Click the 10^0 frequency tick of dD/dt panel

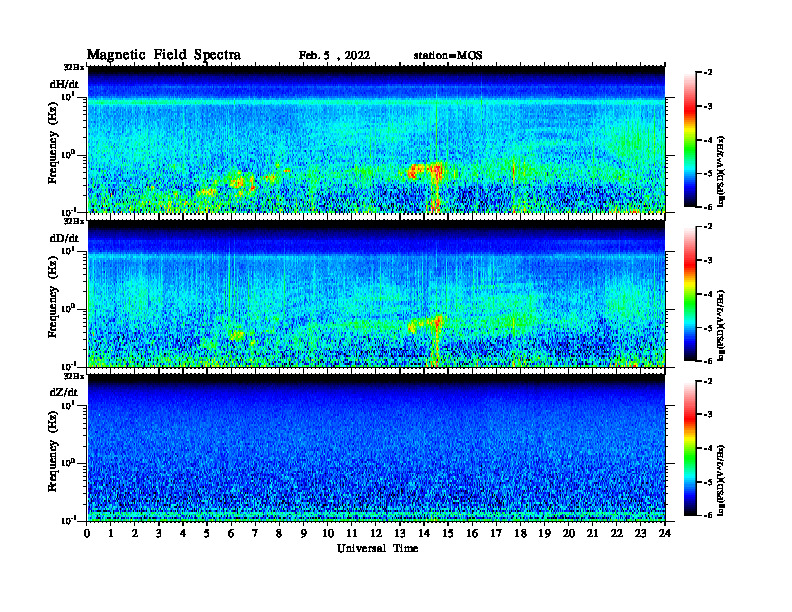pyautogui.click(x=68, y=309)
